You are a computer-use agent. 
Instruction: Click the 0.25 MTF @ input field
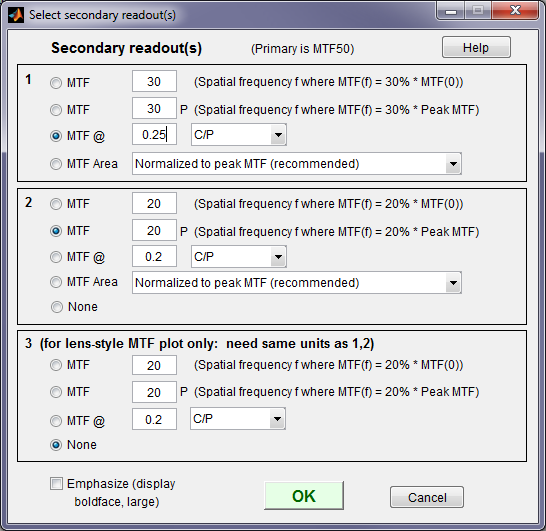[154, 134]
